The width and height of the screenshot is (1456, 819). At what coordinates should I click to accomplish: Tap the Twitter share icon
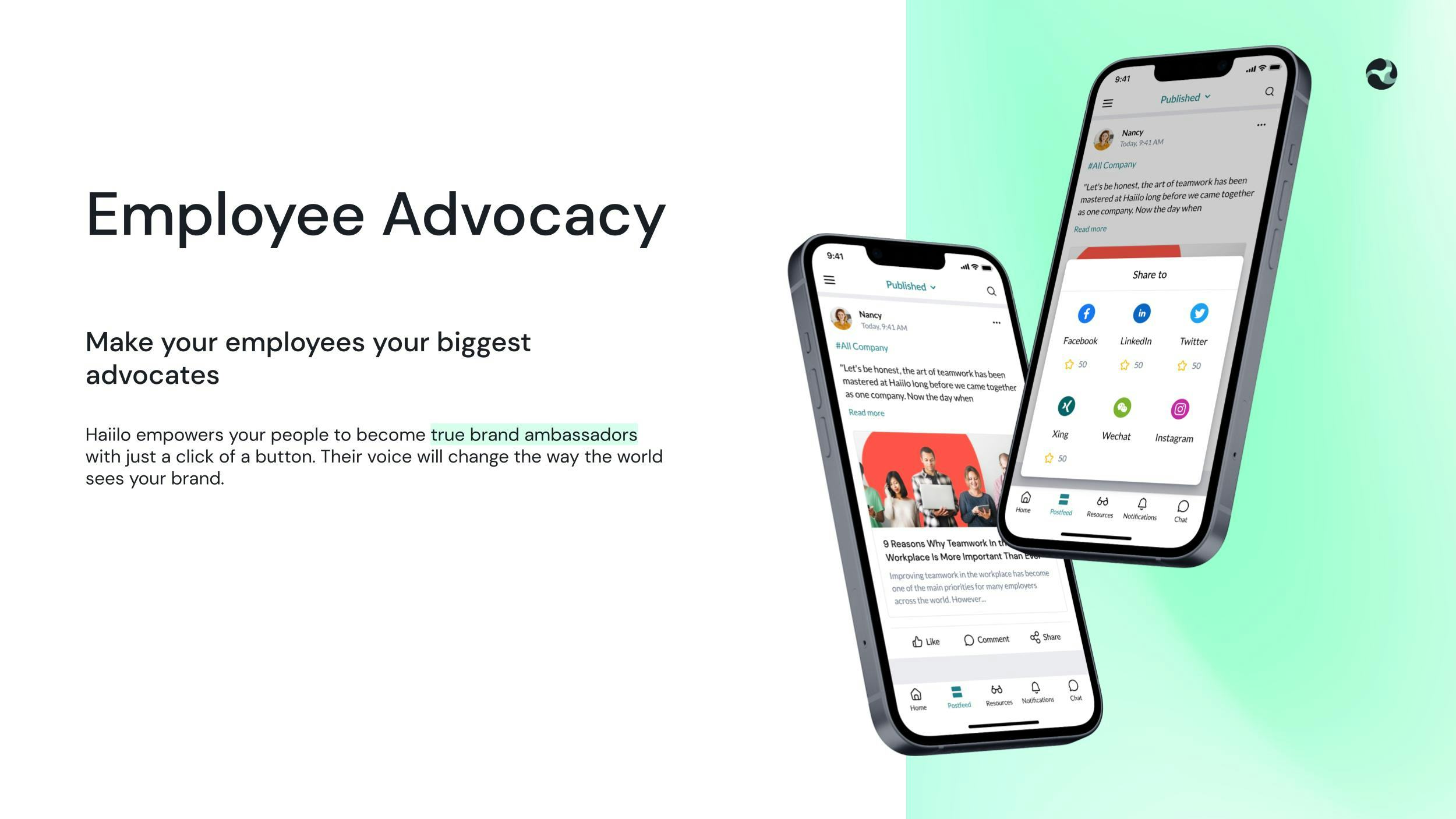[x=1193, y=315]
